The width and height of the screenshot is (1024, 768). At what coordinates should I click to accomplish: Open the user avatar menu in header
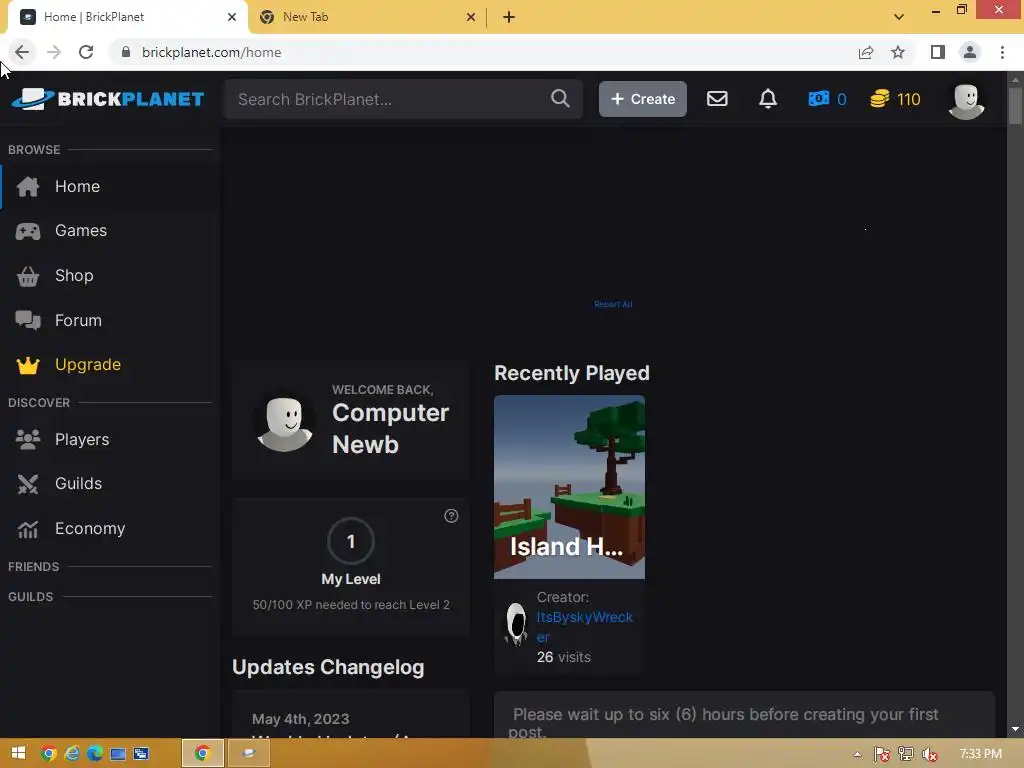point(966,101)
